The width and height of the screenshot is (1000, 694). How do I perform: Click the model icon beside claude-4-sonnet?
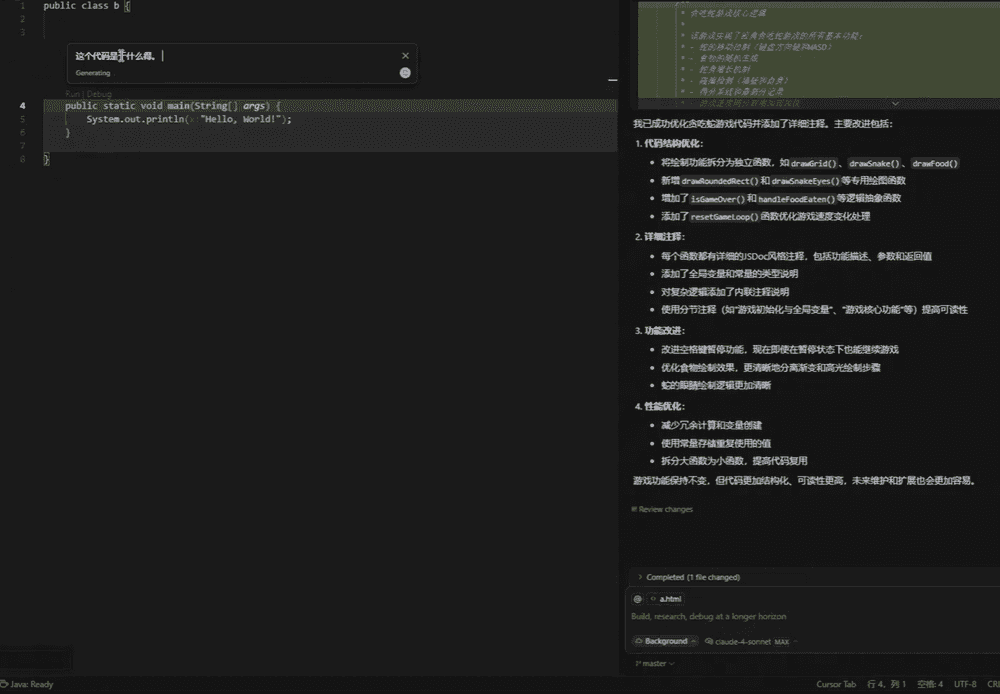coord(709,641)
